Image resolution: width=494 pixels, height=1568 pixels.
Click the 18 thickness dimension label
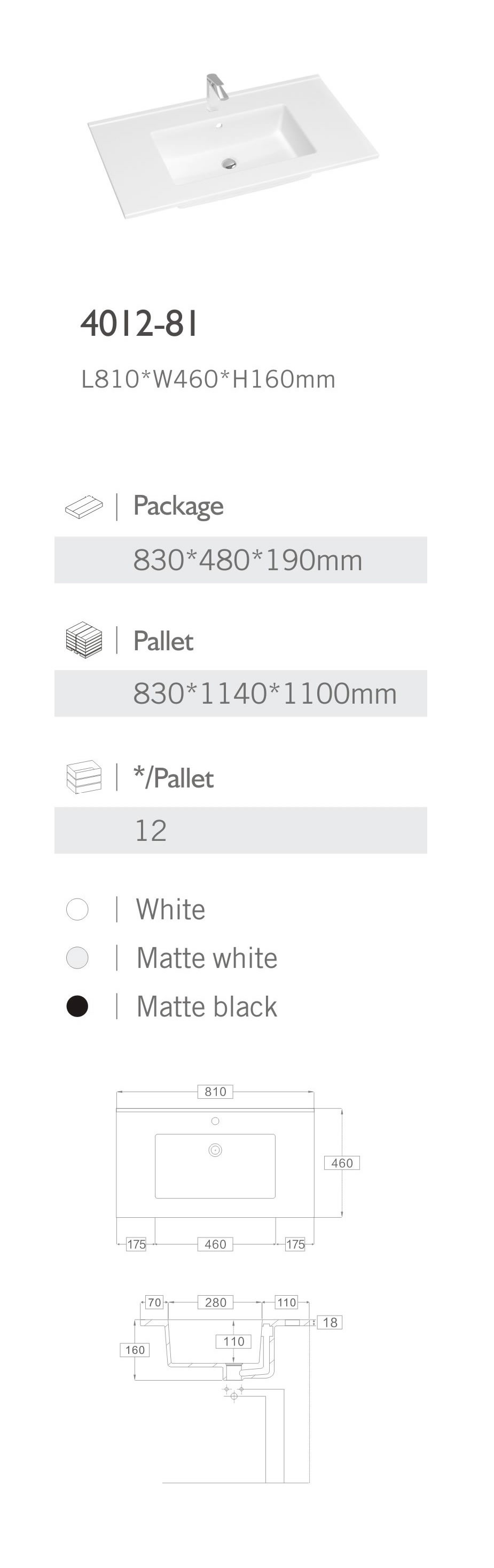330,1322
